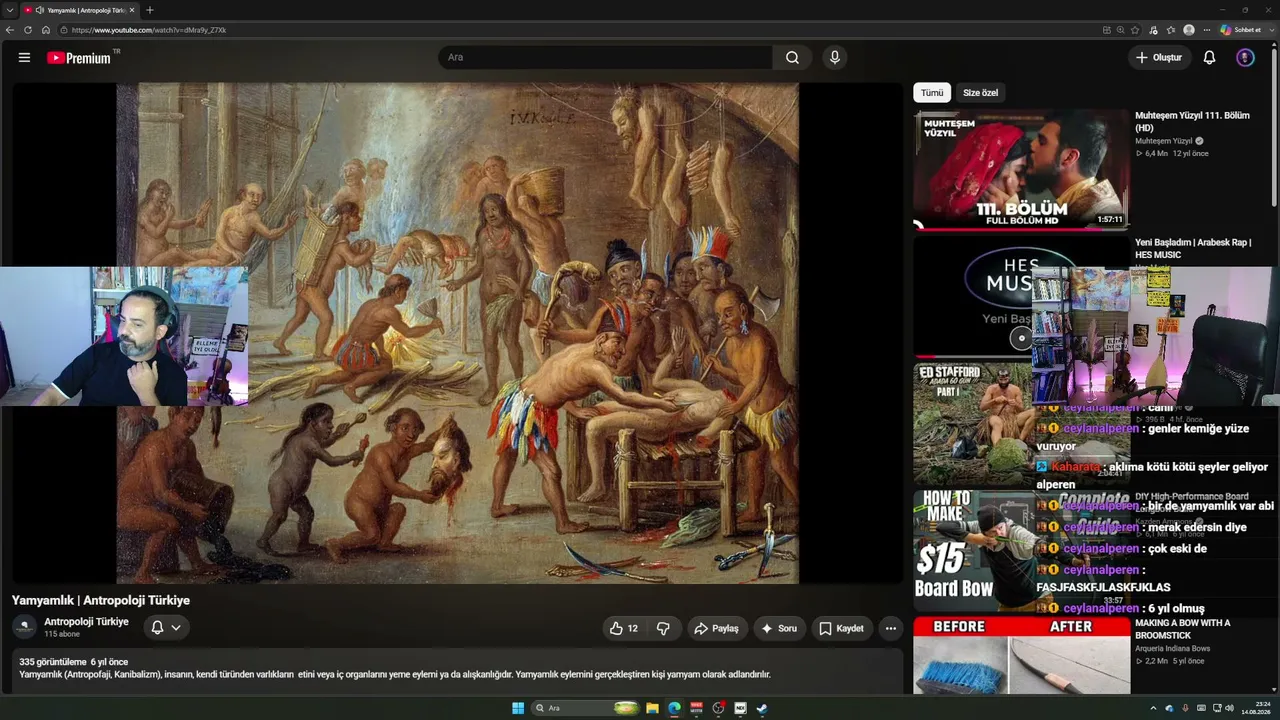The width and height of the screenshot is (1280, 720).
Task: Open more actions for the video
Action: (891, 628)
